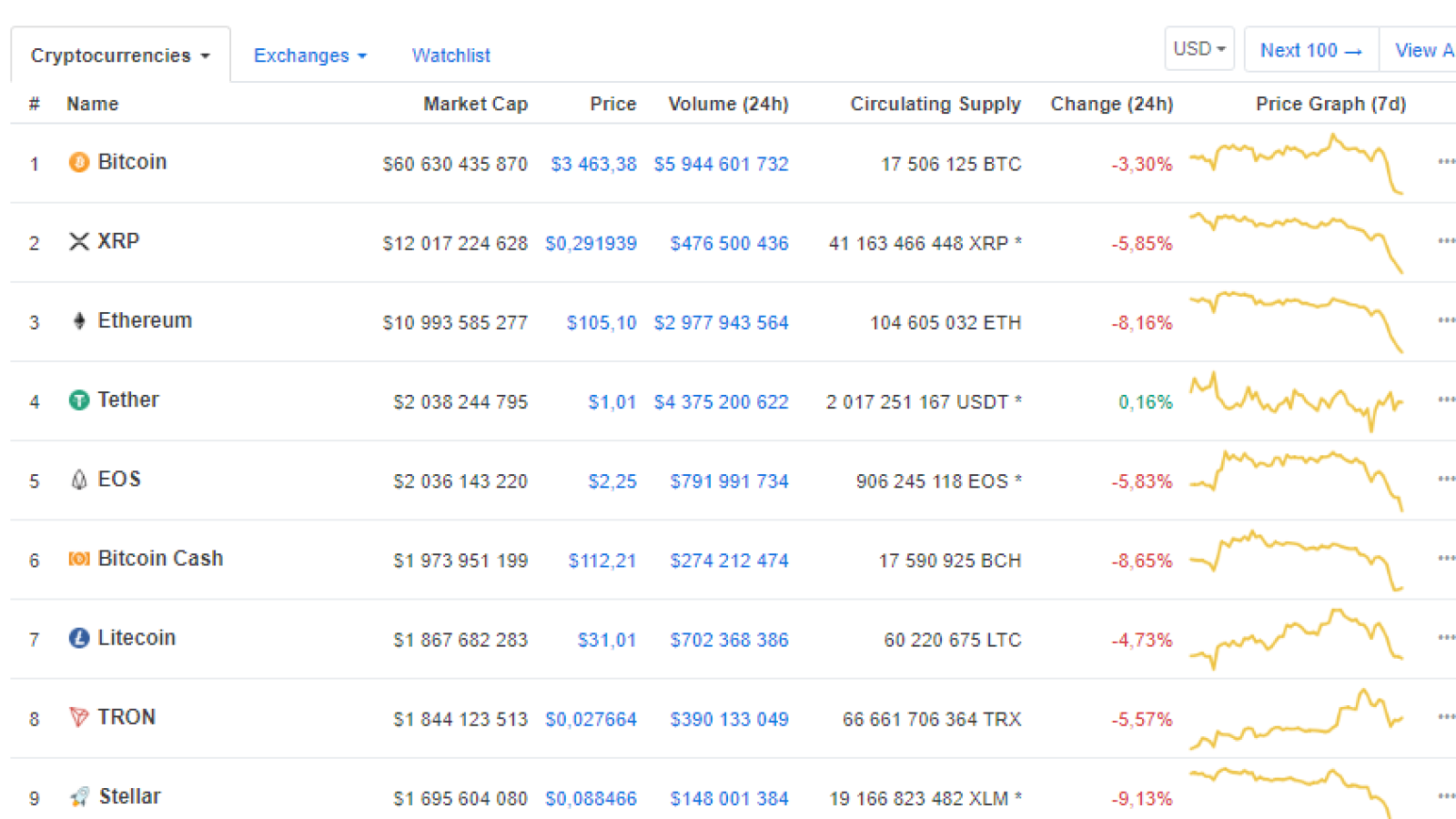Sort by Price column header
The width and height of the screenshot is (1456, 819).
(x=612, y=104)
